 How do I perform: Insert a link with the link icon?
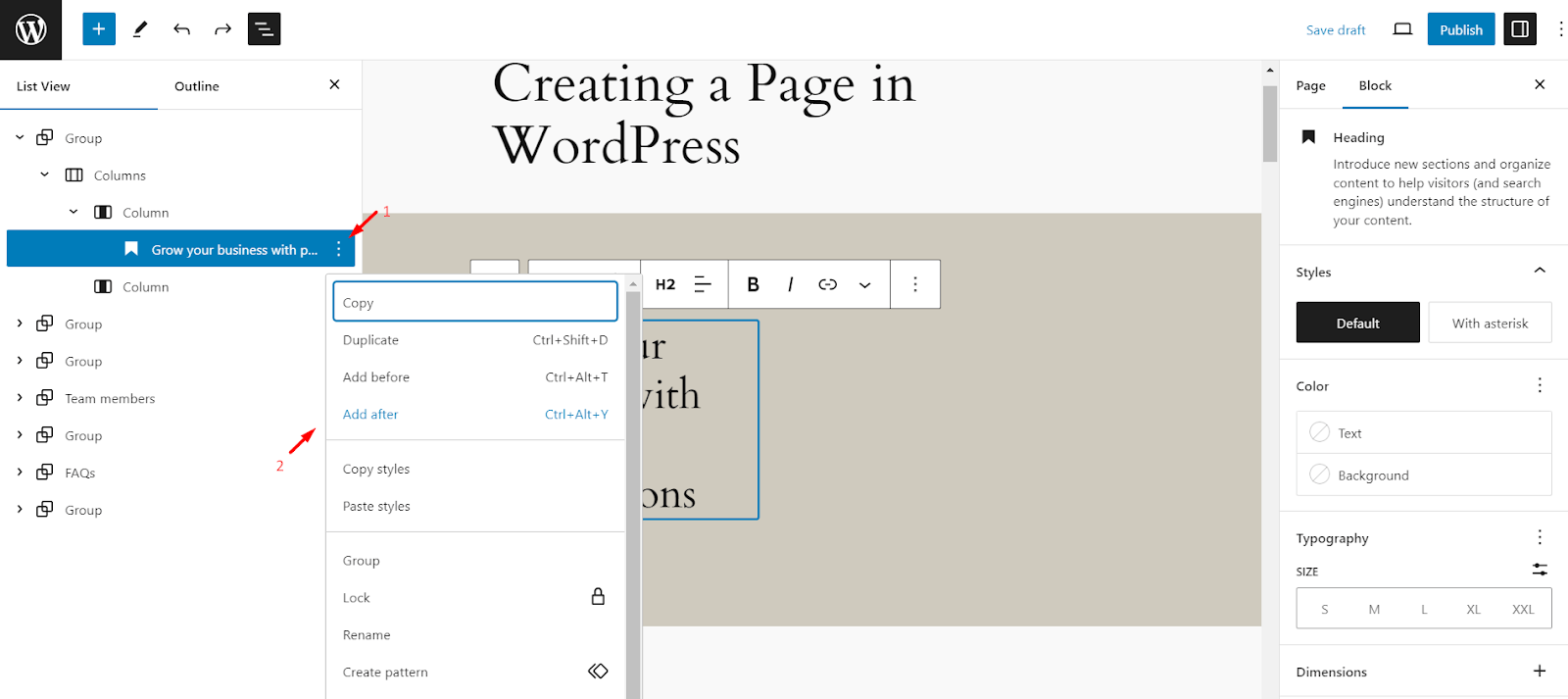pos(827,284)
